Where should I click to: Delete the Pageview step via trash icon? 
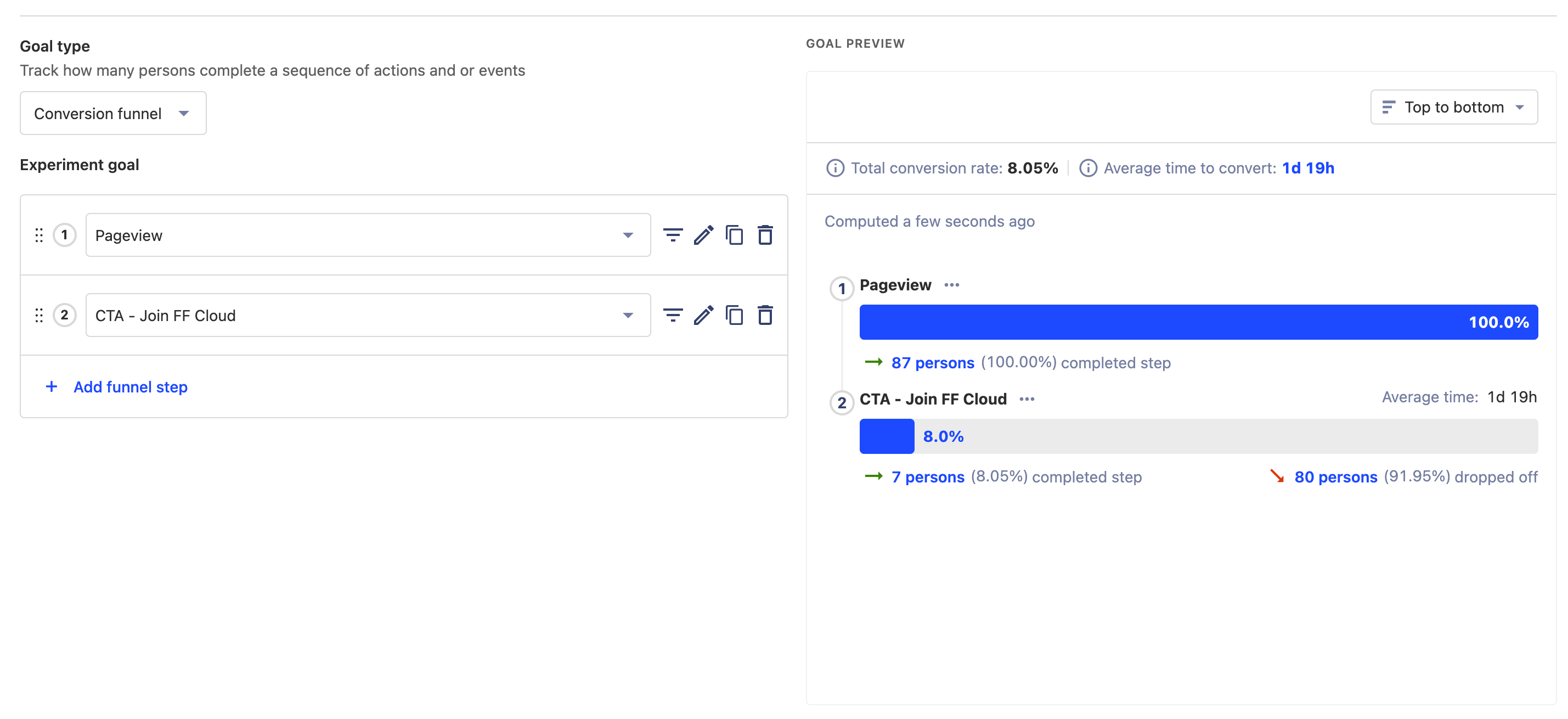click(x=765, y=235)
